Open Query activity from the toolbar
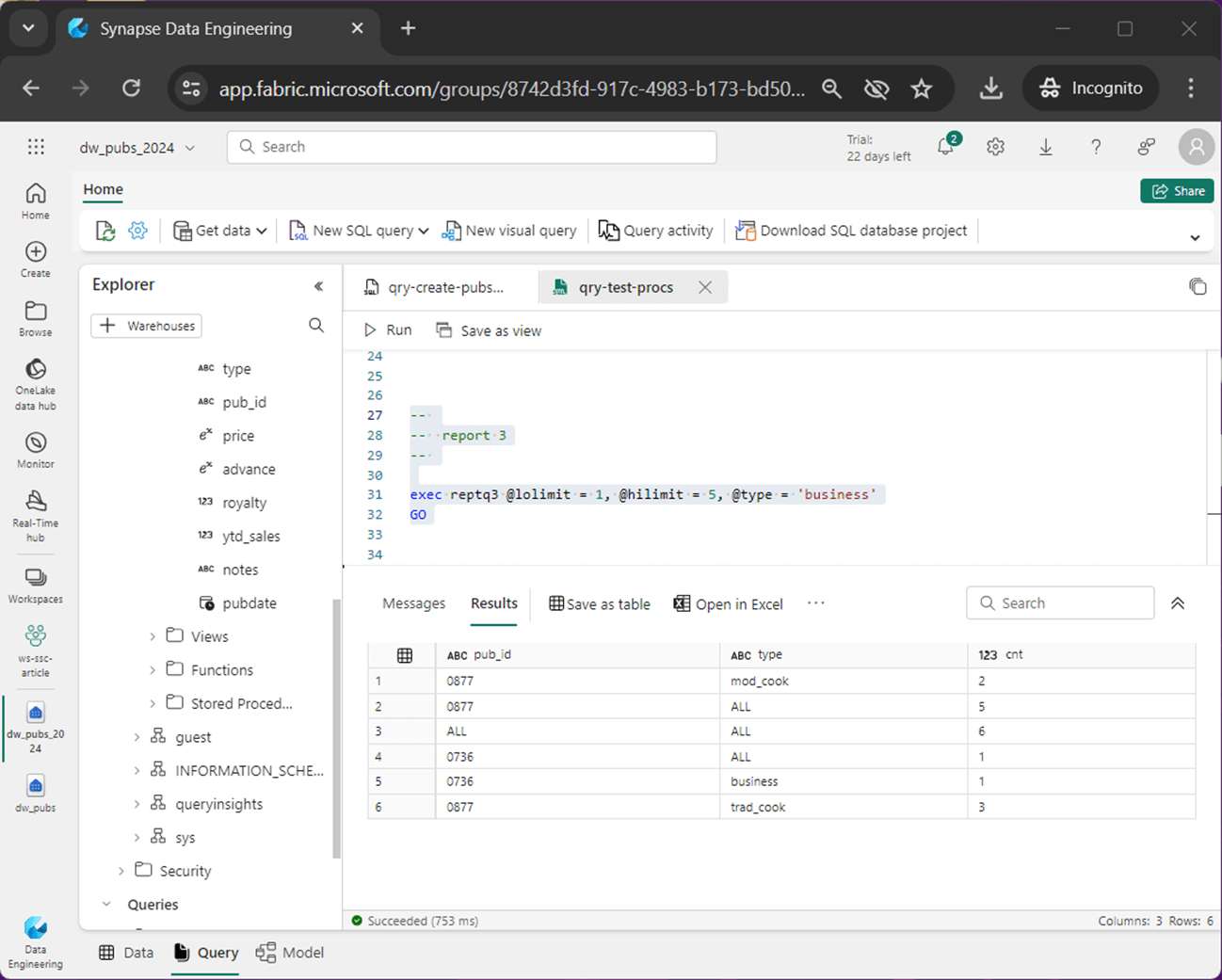 click(656, 231)
